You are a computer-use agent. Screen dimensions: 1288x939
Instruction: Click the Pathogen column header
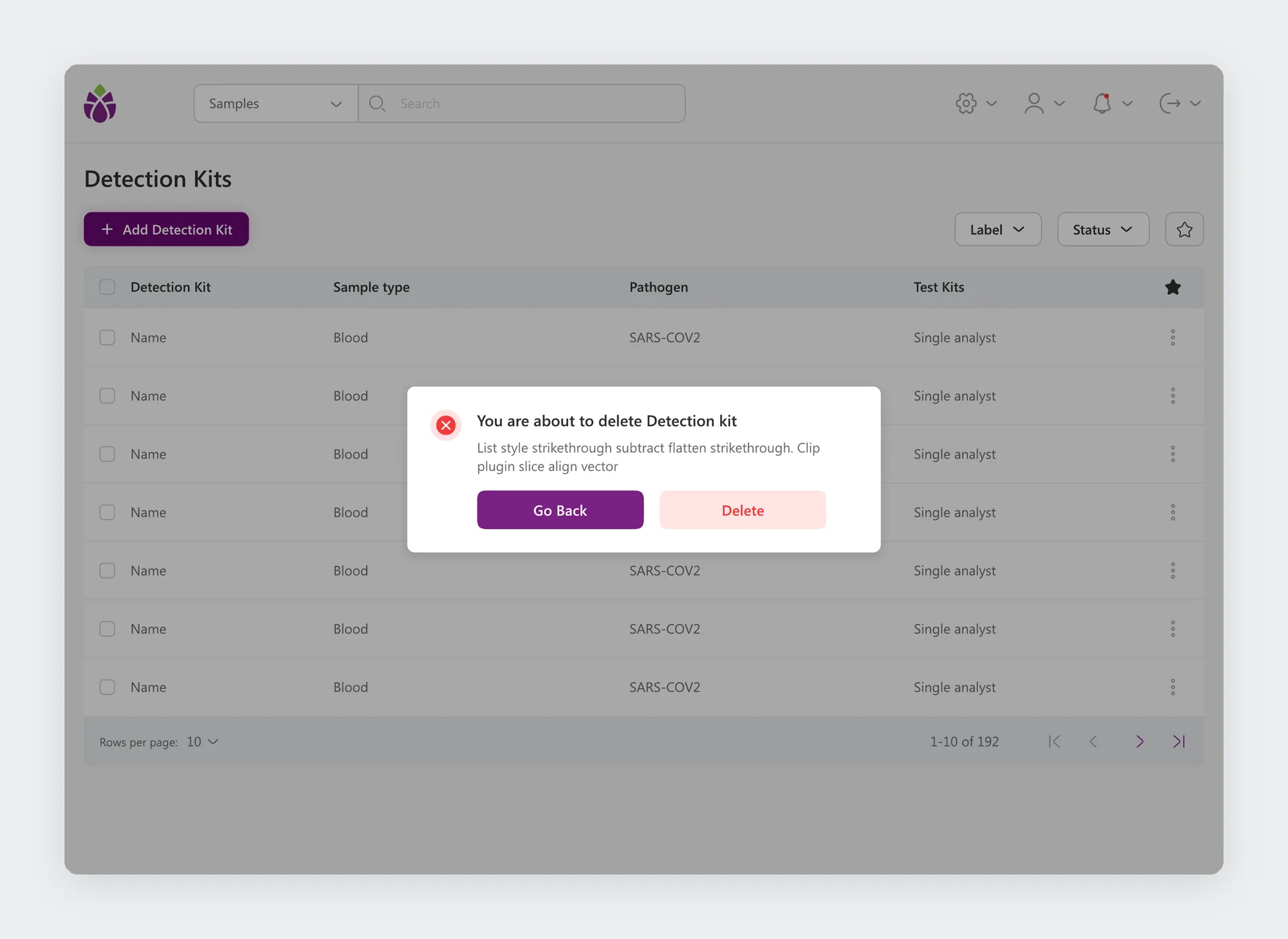[658, 287]
